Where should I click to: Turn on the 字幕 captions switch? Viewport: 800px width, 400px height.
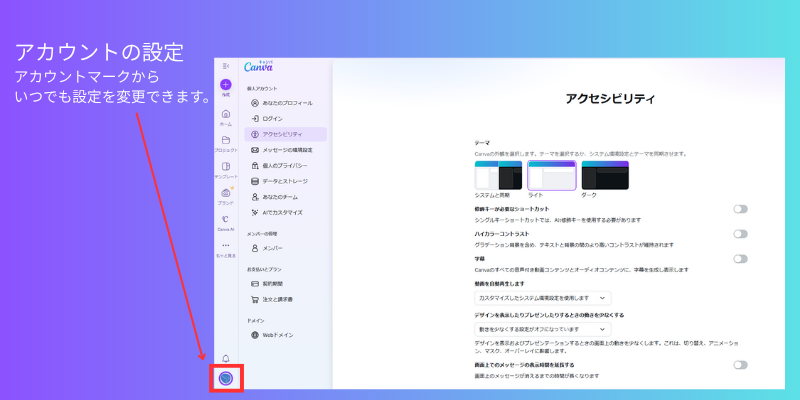(x=740, y=259)
